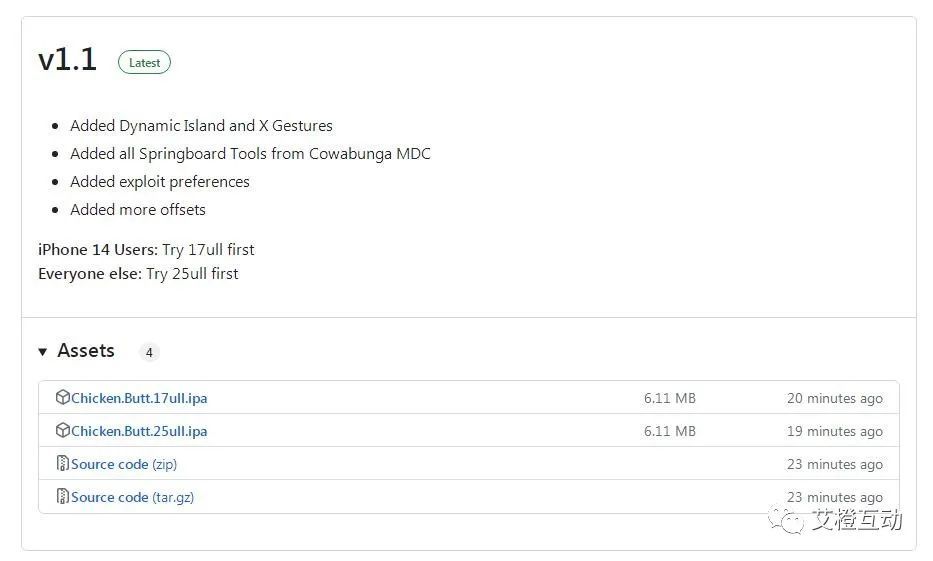Image resolution: width=933 pixels, height=561 pixels.
Task: Download the Chicken.Butt.17ull.ipa file
Action: [x=139, y=398]
